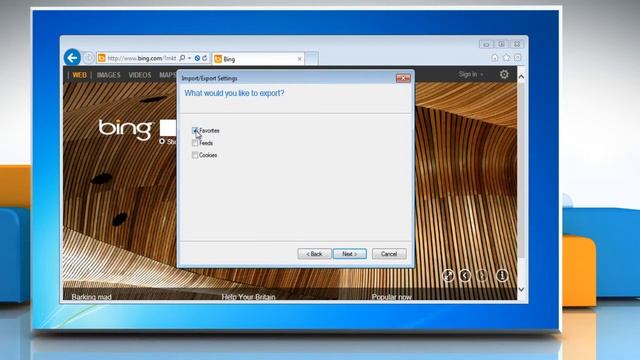Click scrollbar up arrow in browser
The image size is (640, 360).
[x=521, y=77]
